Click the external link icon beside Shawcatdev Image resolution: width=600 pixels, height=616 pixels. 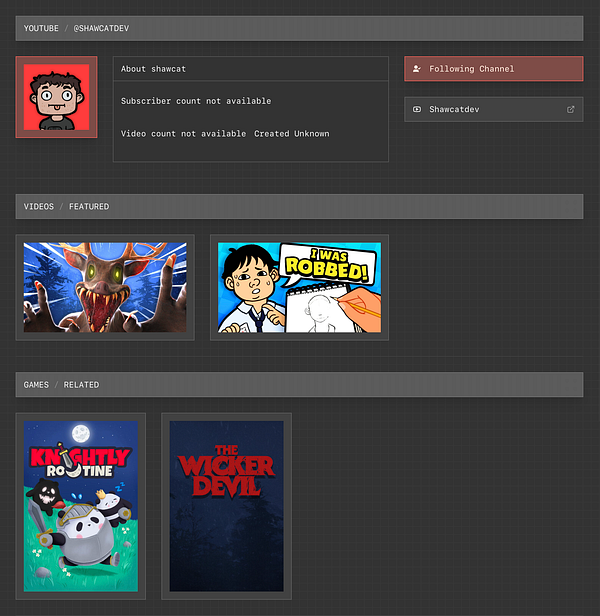pyautogui.click(x=571, y=109)
